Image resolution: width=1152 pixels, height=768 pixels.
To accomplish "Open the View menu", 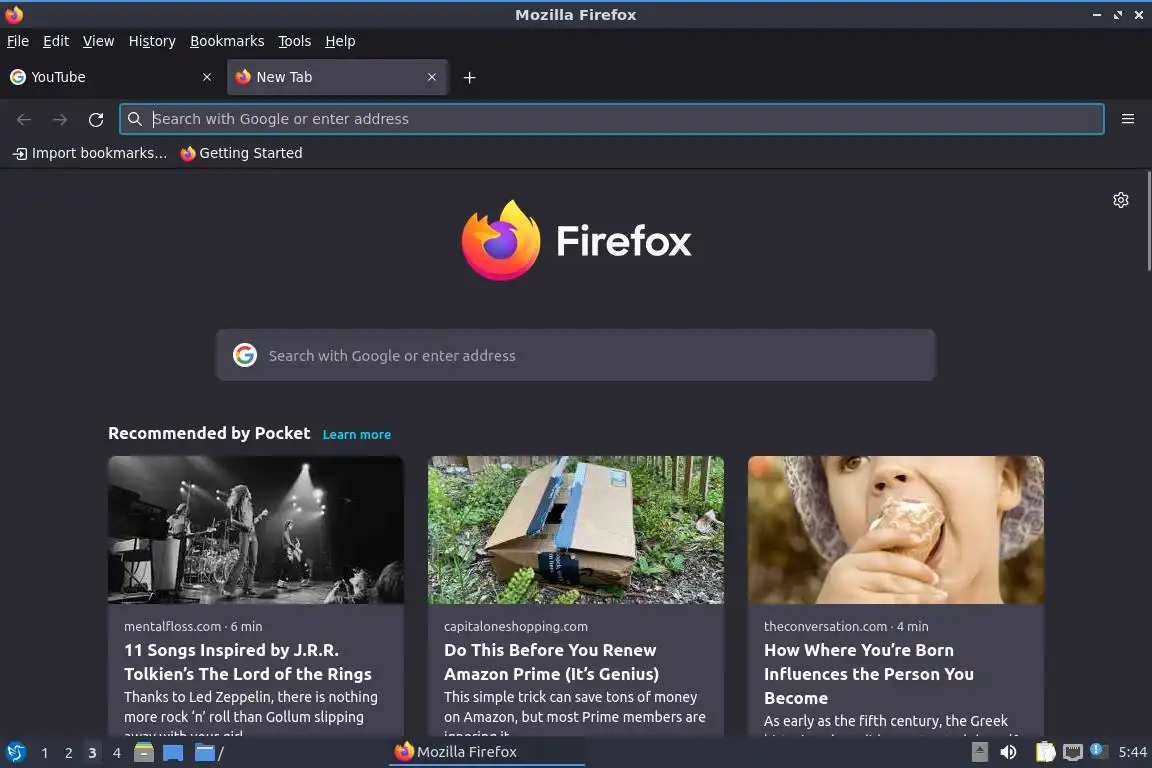I will [x=98, y=41].
